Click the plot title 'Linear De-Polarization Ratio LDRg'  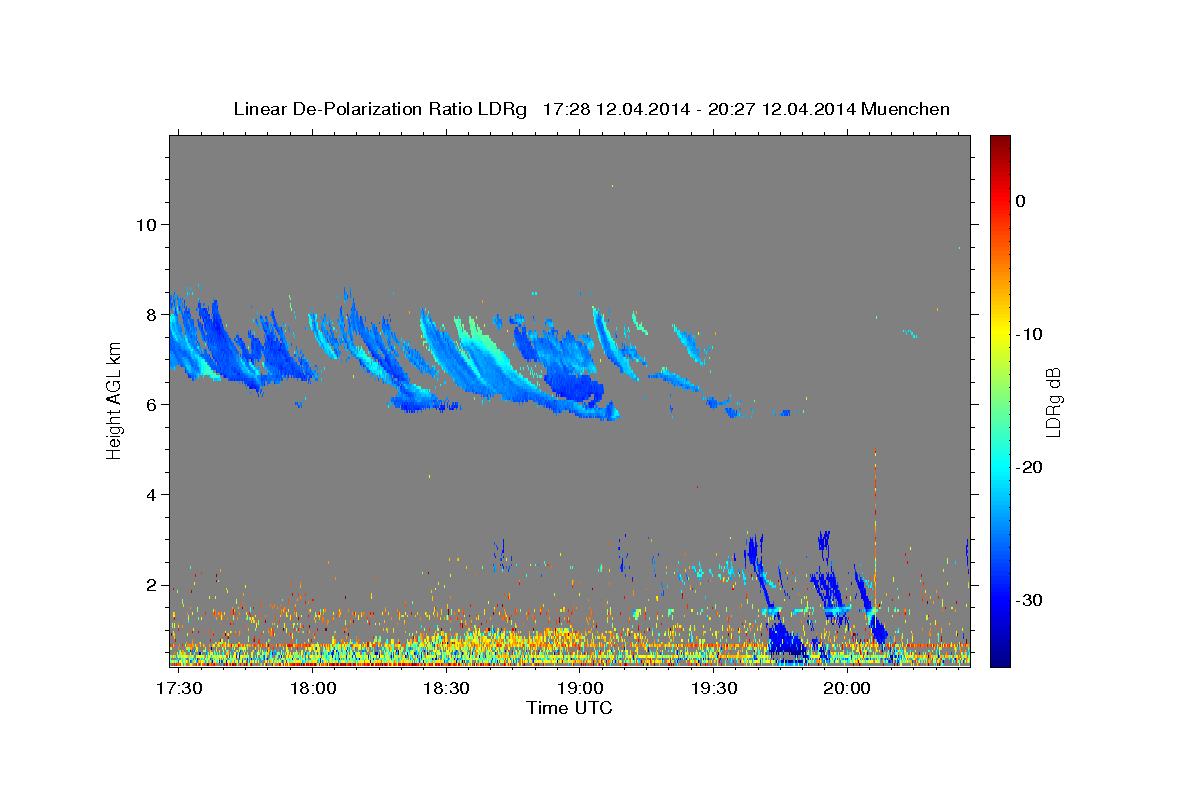click(379, 109)
